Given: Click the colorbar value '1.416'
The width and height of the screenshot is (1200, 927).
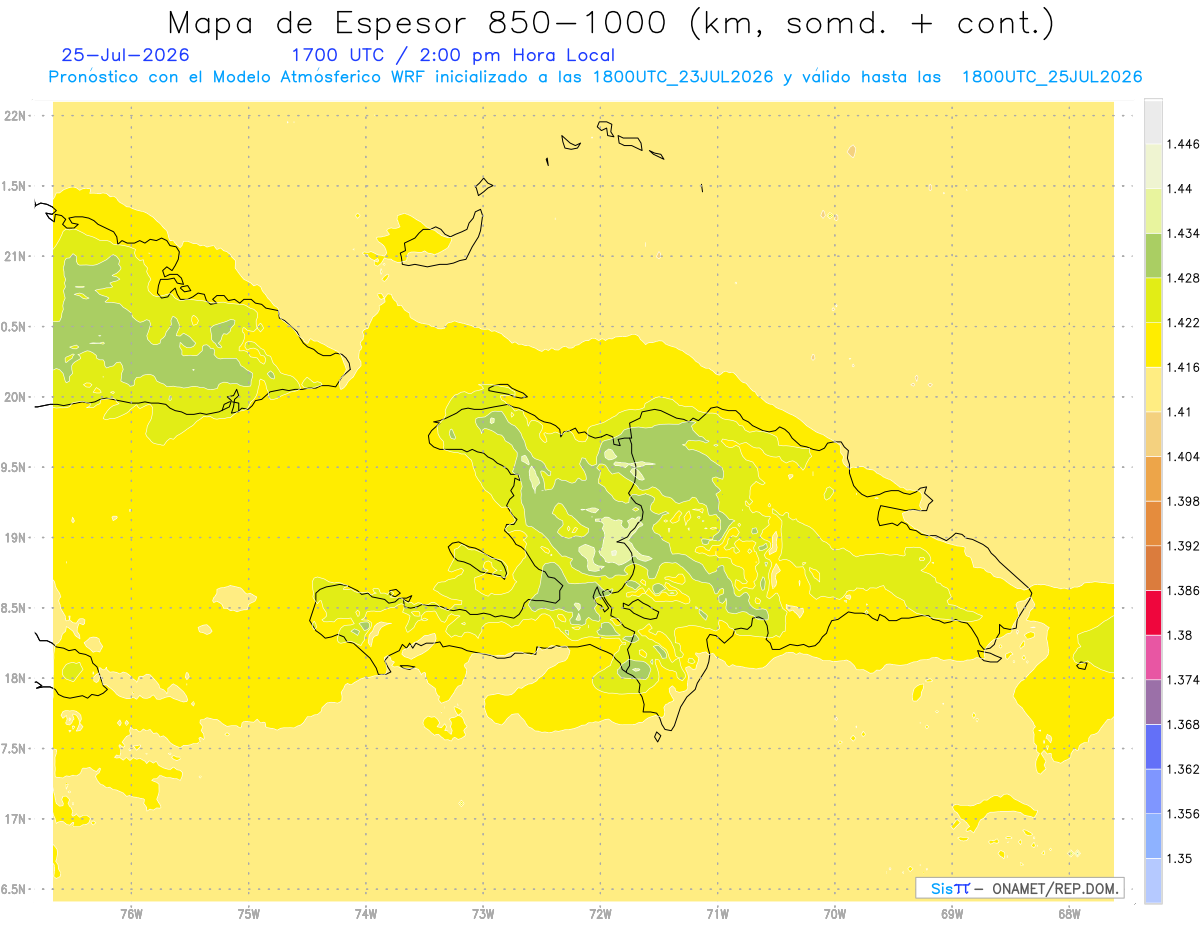Looking at the screenshot, I should pyautogui.click(x=1185, y=367).
